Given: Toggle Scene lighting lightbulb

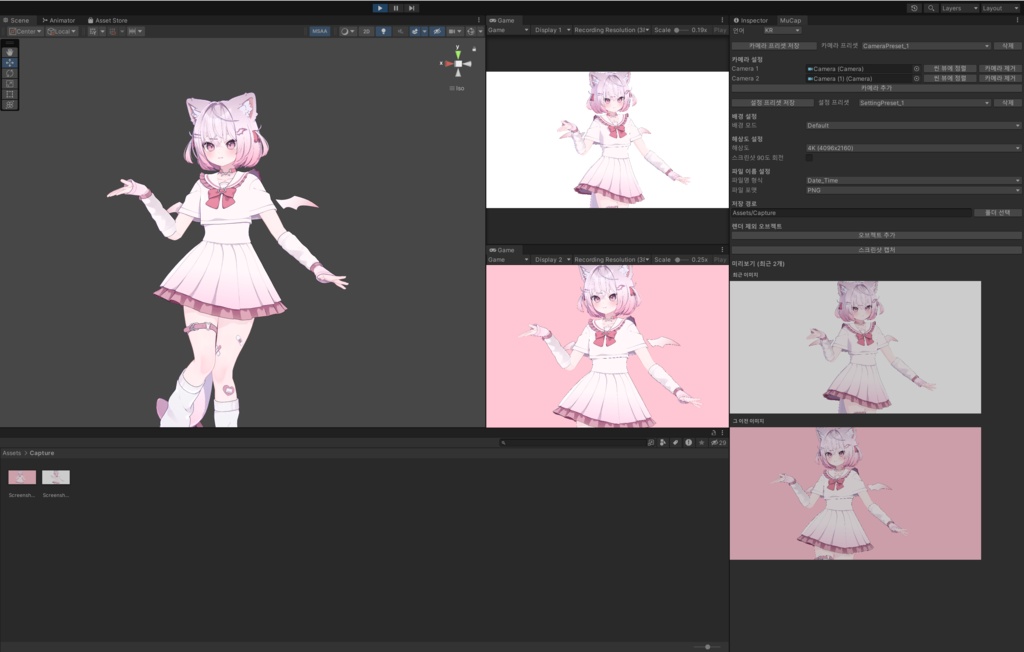Looking at the screenshot, I should [383, 31].
